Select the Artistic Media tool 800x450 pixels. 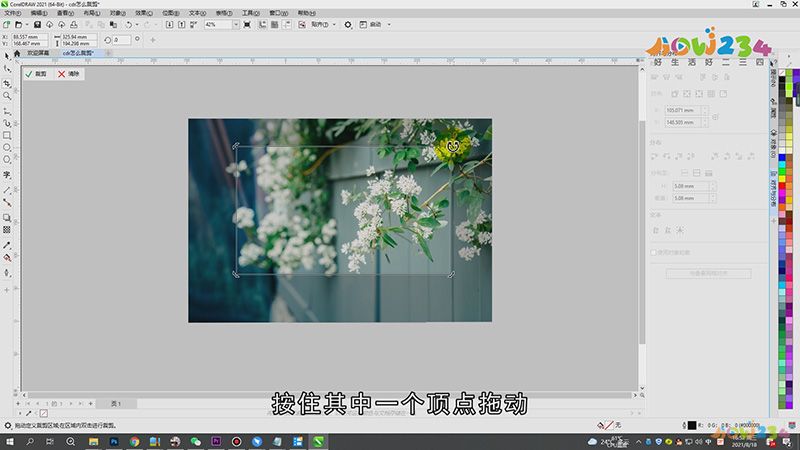coord(7,123)
